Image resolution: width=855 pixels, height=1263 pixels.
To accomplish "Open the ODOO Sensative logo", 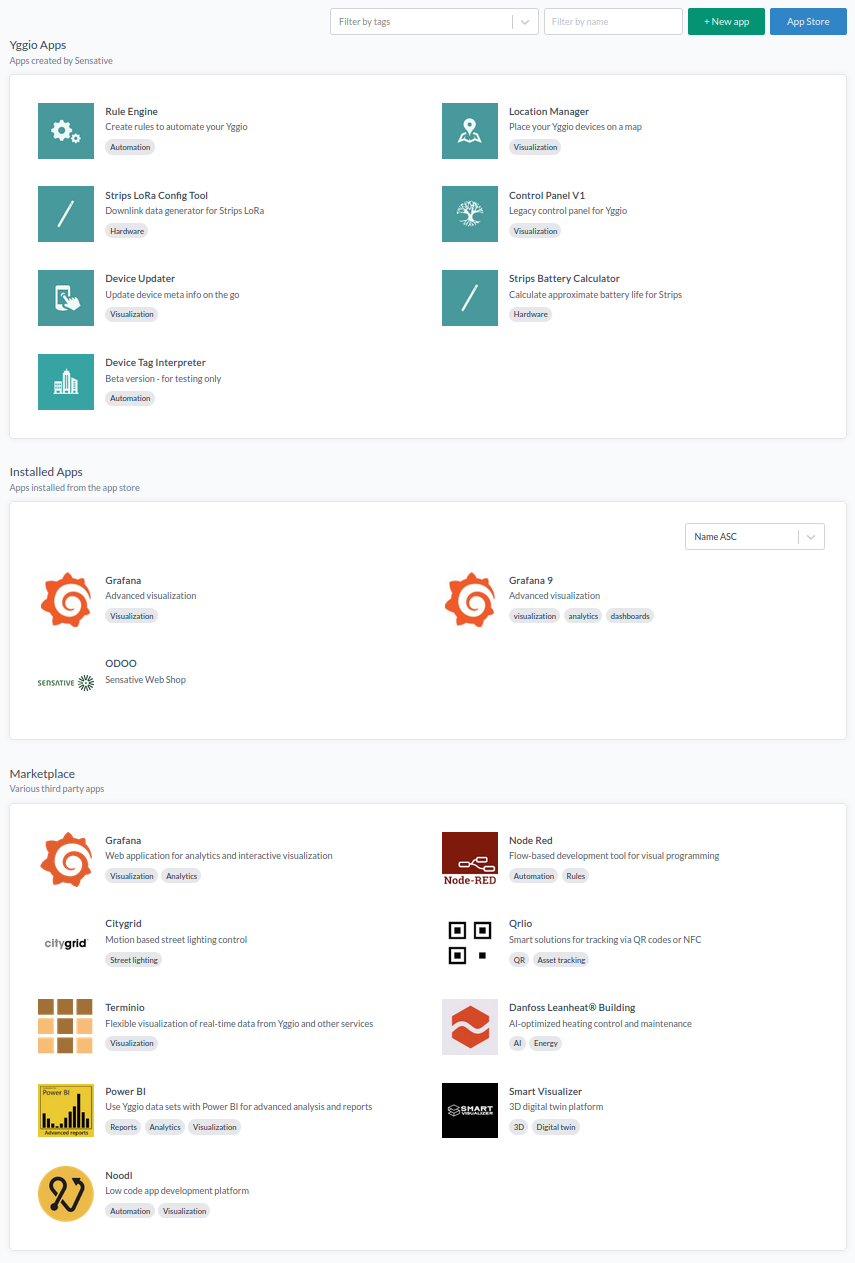I will point(66,683).
